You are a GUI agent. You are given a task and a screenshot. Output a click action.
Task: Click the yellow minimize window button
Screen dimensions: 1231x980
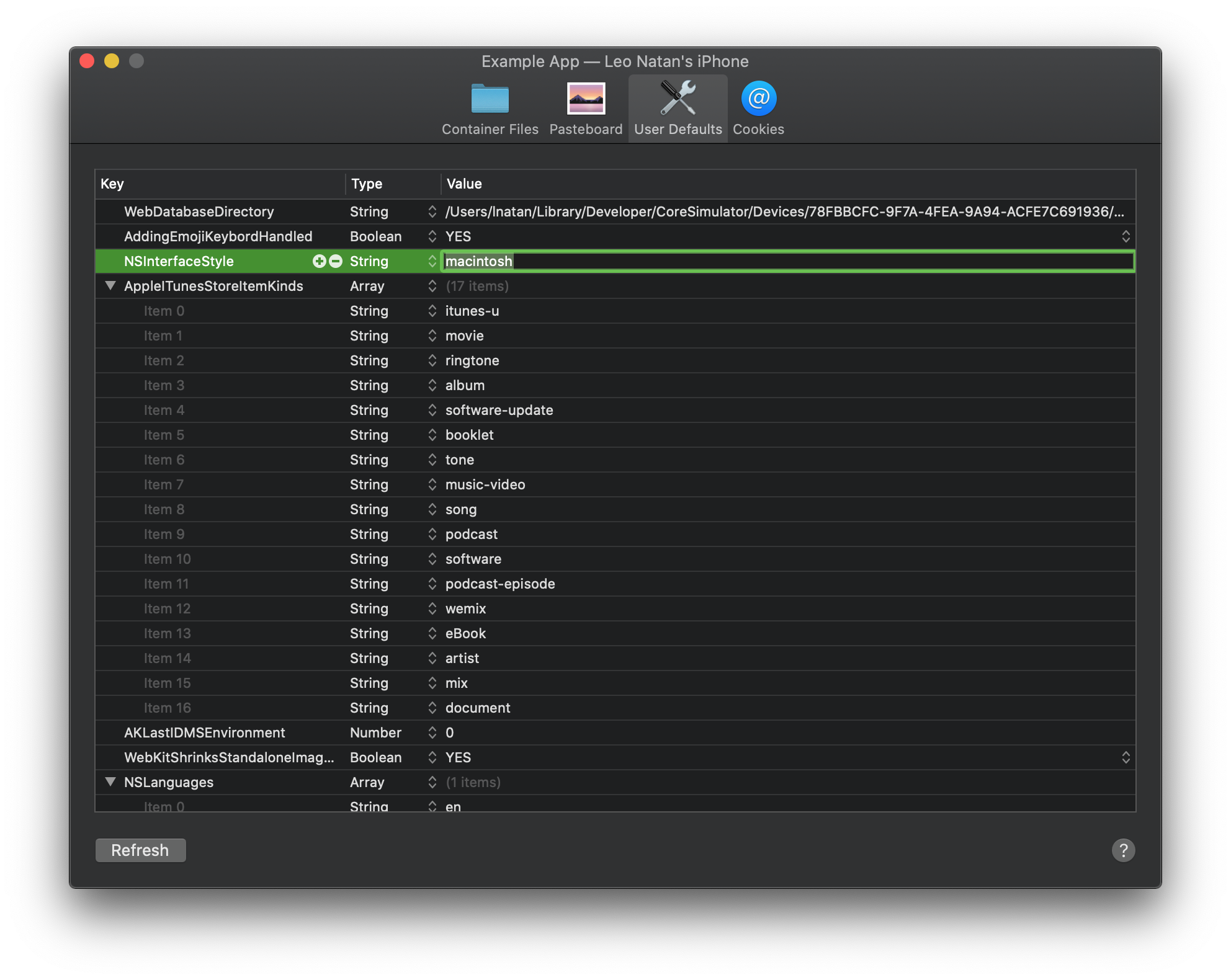(112, 61)
